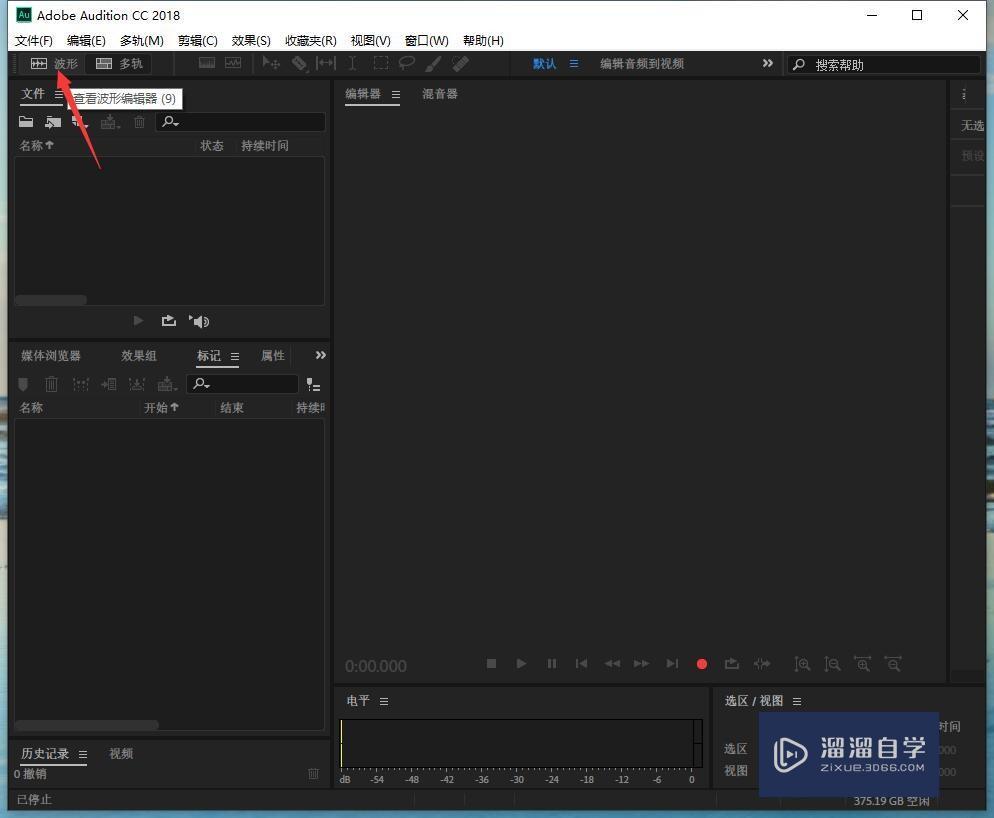994x818 pixels.
Task: Click the trash icon in 文件 panel
Action: pos(139,122)
